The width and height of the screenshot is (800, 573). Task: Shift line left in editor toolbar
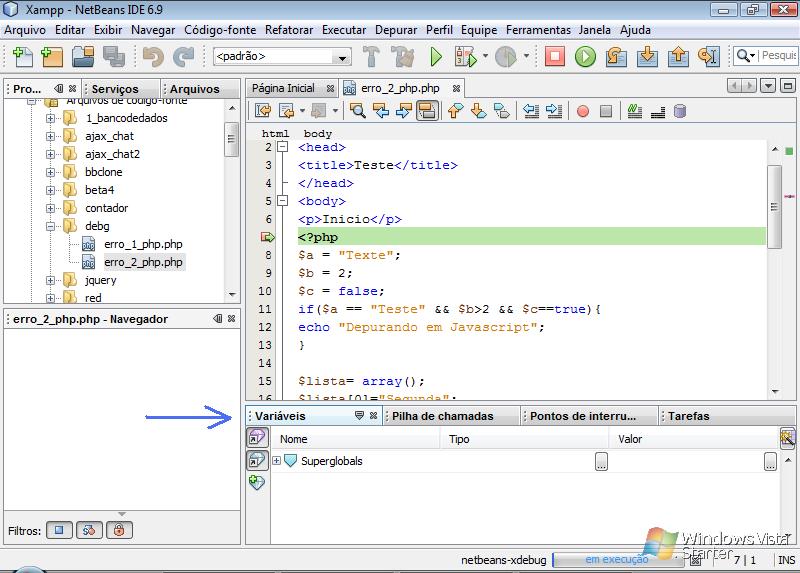(531, 111)
